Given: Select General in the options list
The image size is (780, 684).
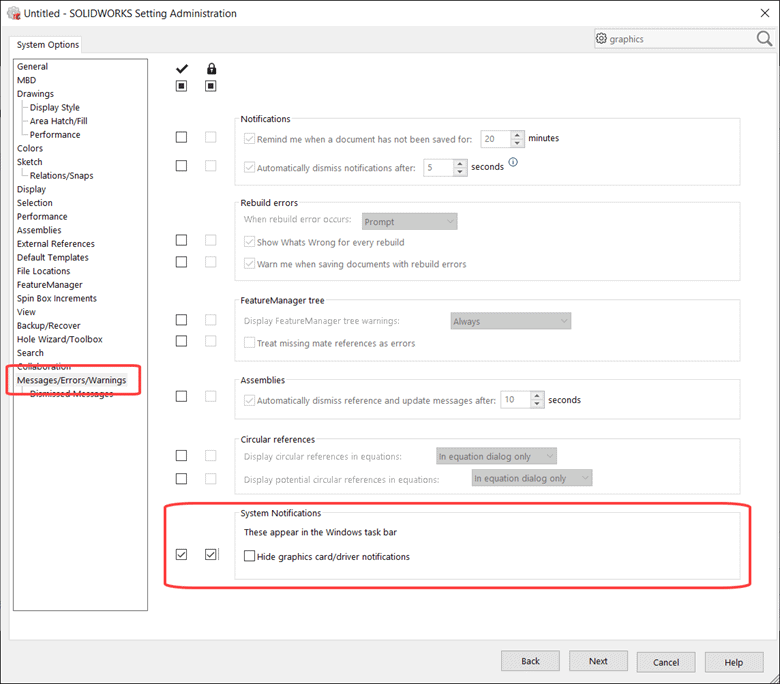Looking at the screenshot, I should click(32, 67).
